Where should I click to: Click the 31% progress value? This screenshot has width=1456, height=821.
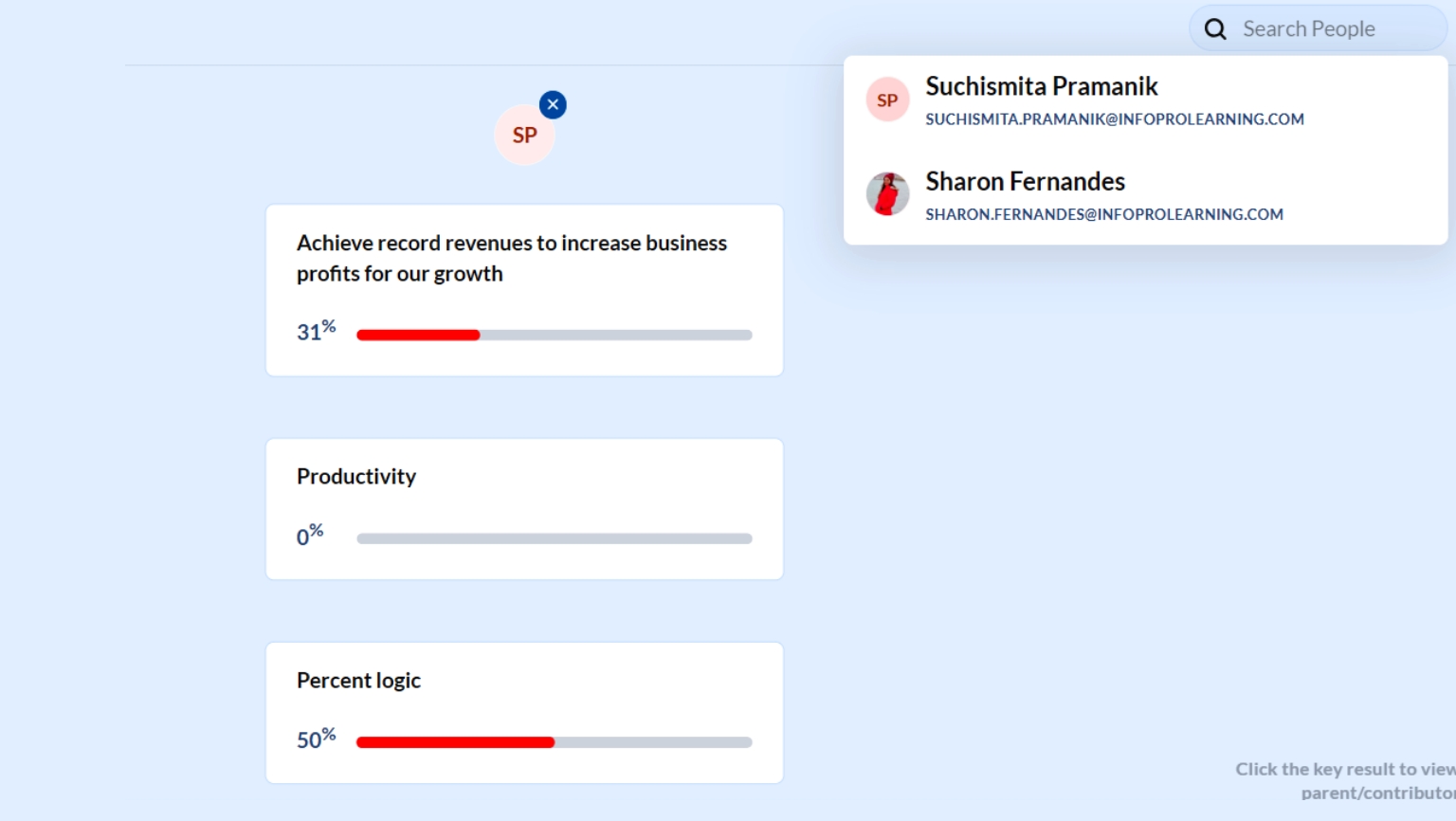316,331
